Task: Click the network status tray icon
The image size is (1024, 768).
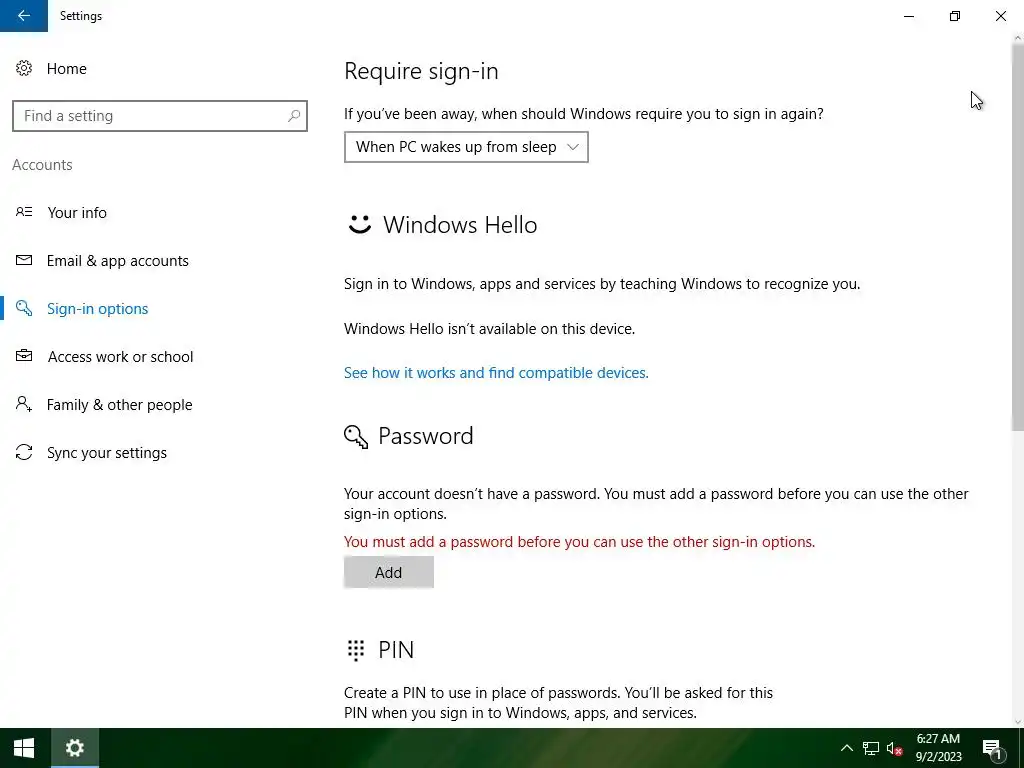Action: 871,748
